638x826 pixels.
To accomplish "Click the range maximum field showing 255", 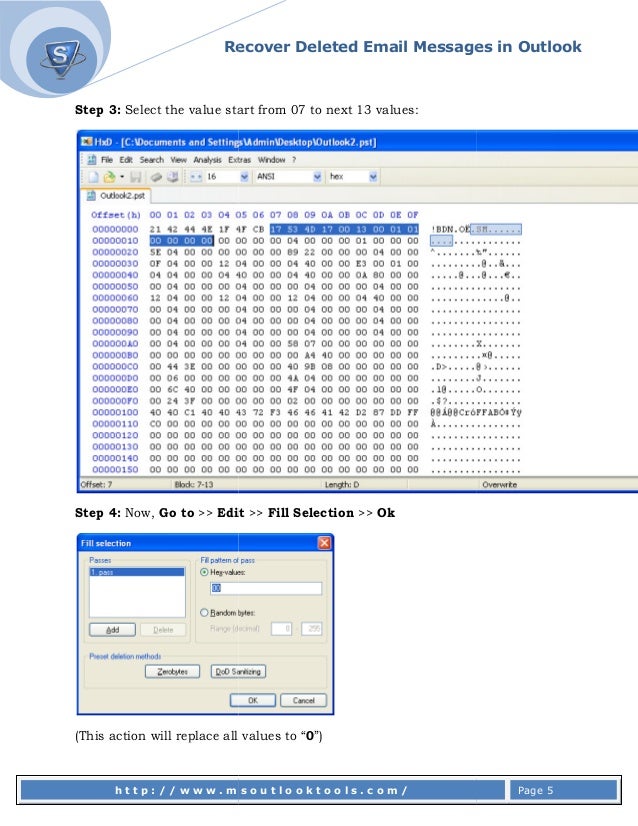I will 311,628.
